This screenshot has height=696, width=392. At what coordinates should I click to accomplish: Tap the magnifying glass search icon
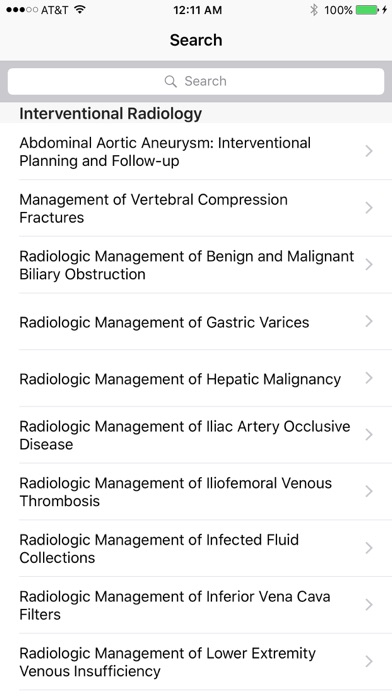coord(170,81)
